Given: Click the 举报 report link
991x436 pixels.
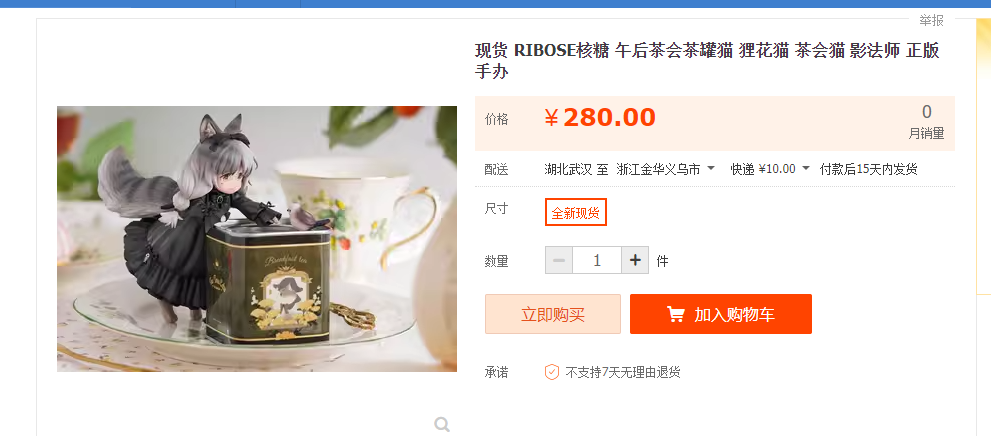Looking at the screenshot, I should click(x=932, y=20).
